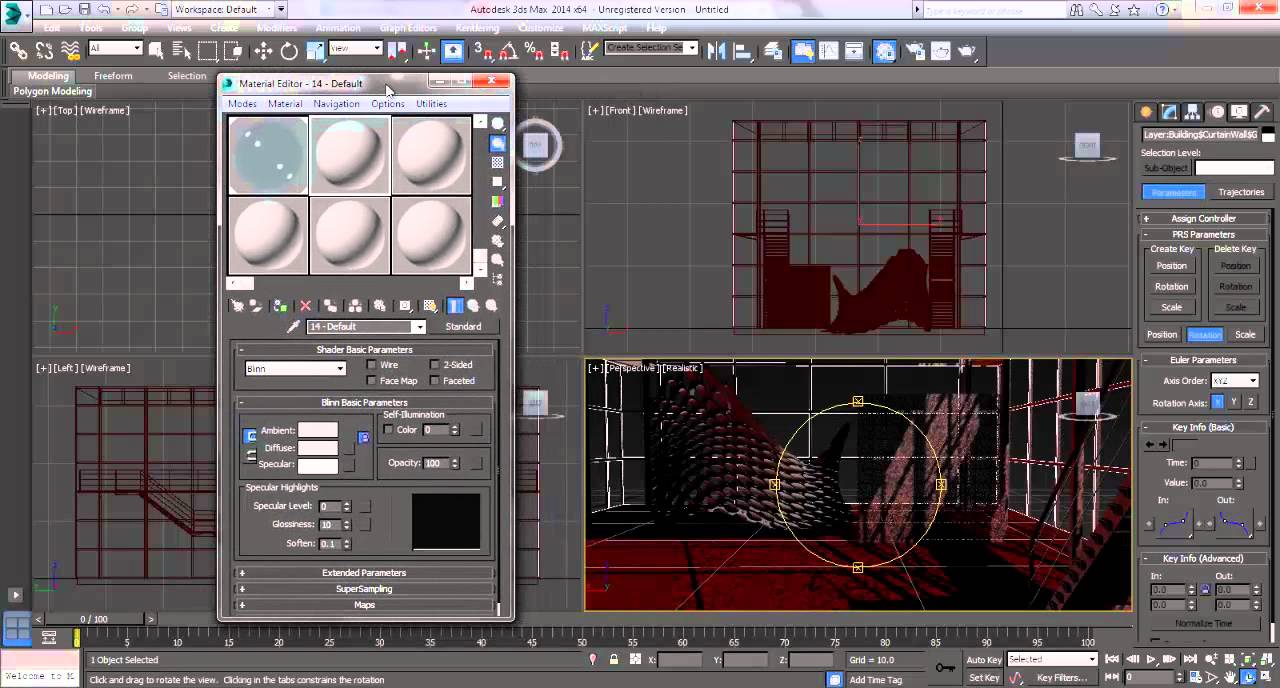Expand the Extended Parameters rollout

364,573
